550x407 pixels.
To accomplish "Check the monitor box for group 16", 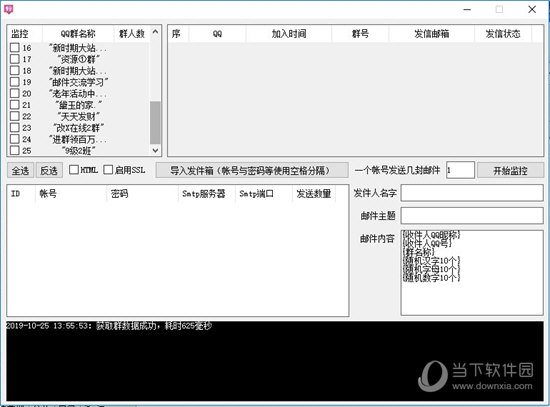I will [x=14, y=47].
